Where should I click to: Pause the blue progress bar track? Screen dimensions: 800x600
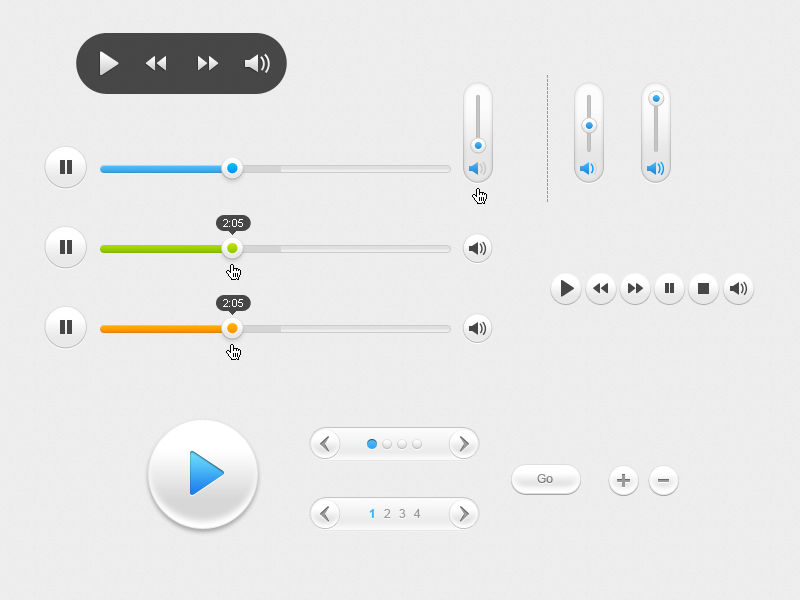point(66,167)
